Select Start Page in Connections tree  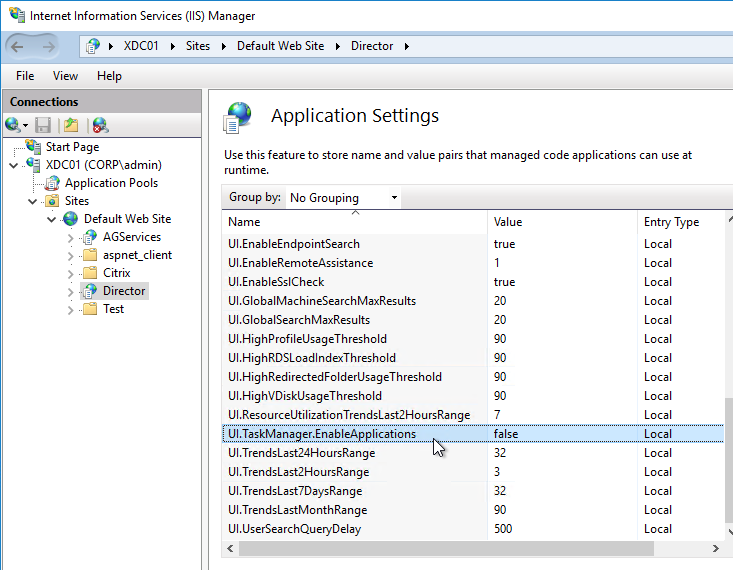pyautogui.click(x=72, y=147)
